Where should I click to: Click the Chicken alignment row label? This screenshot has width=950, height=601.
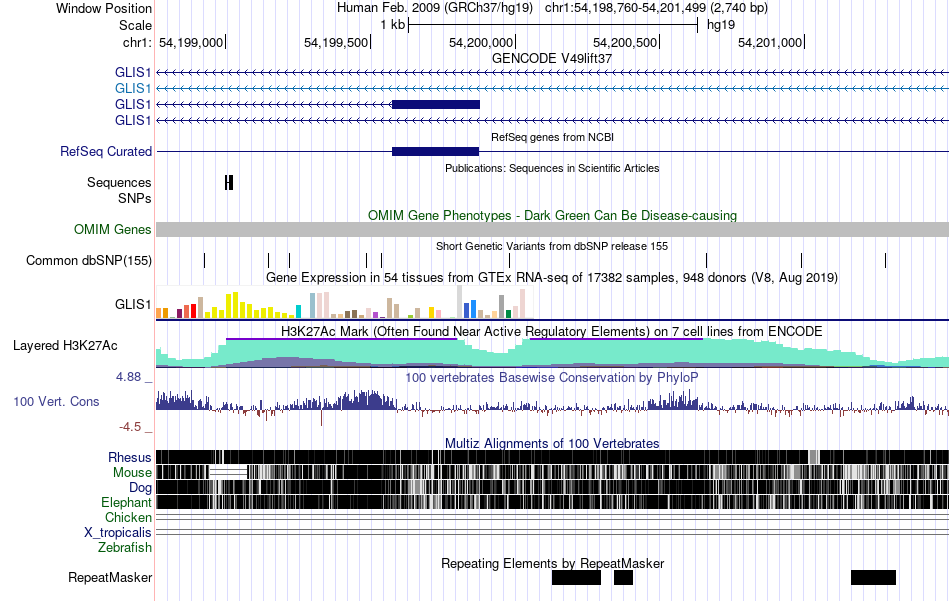[x=128, y=517]
